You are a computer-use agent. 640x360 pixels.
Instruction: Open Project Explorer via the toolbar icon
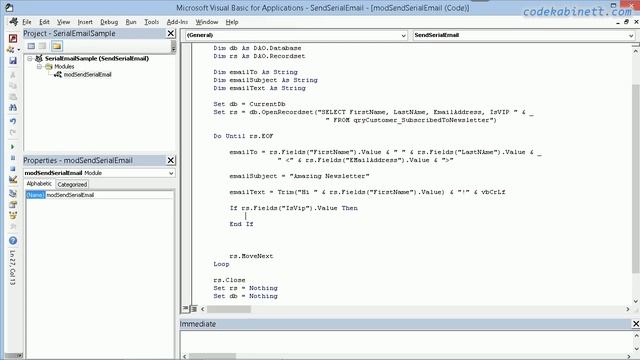[13, 193]
